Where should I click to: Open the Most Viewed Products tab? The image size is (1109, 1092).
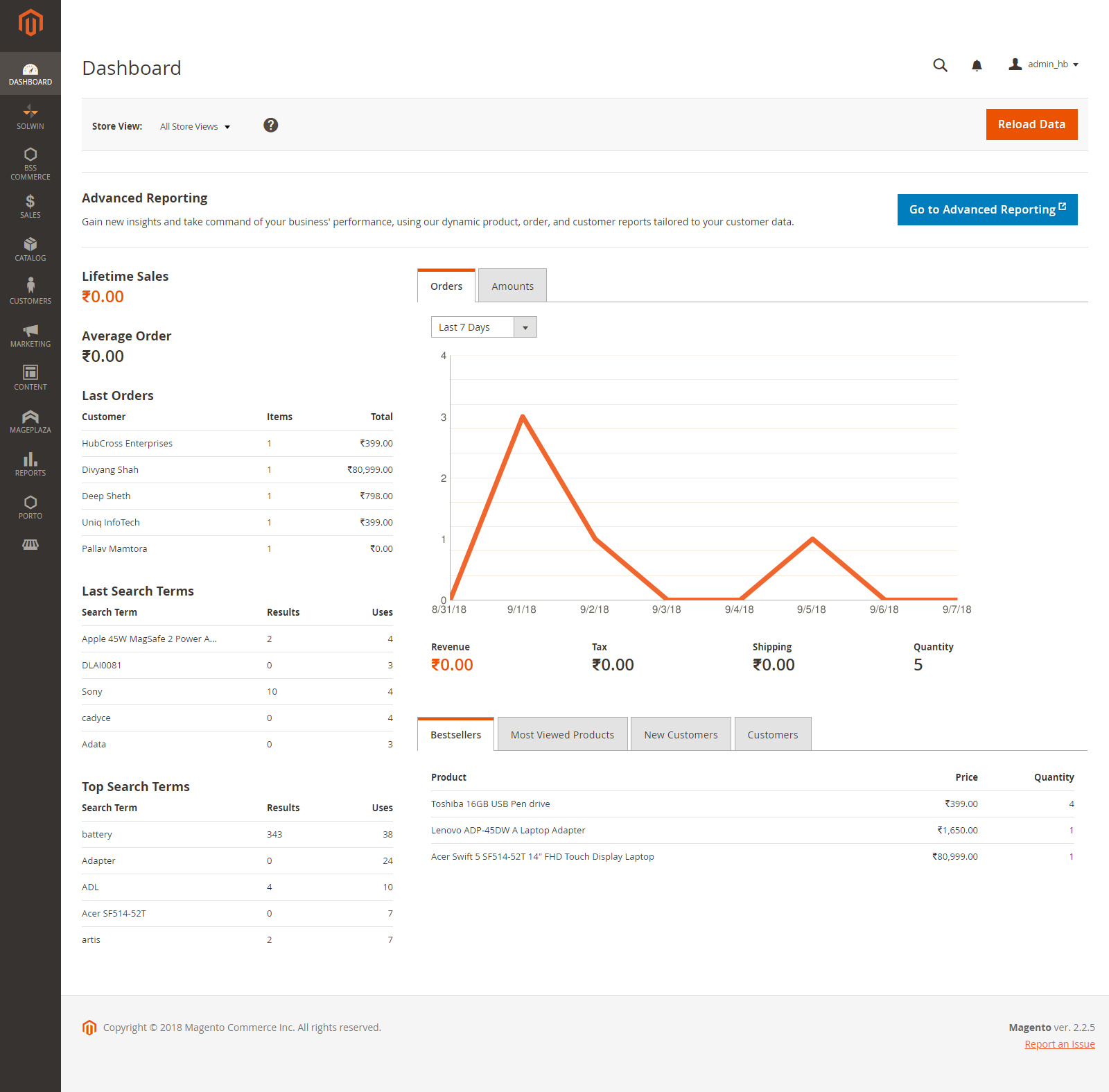pos(562,734)
